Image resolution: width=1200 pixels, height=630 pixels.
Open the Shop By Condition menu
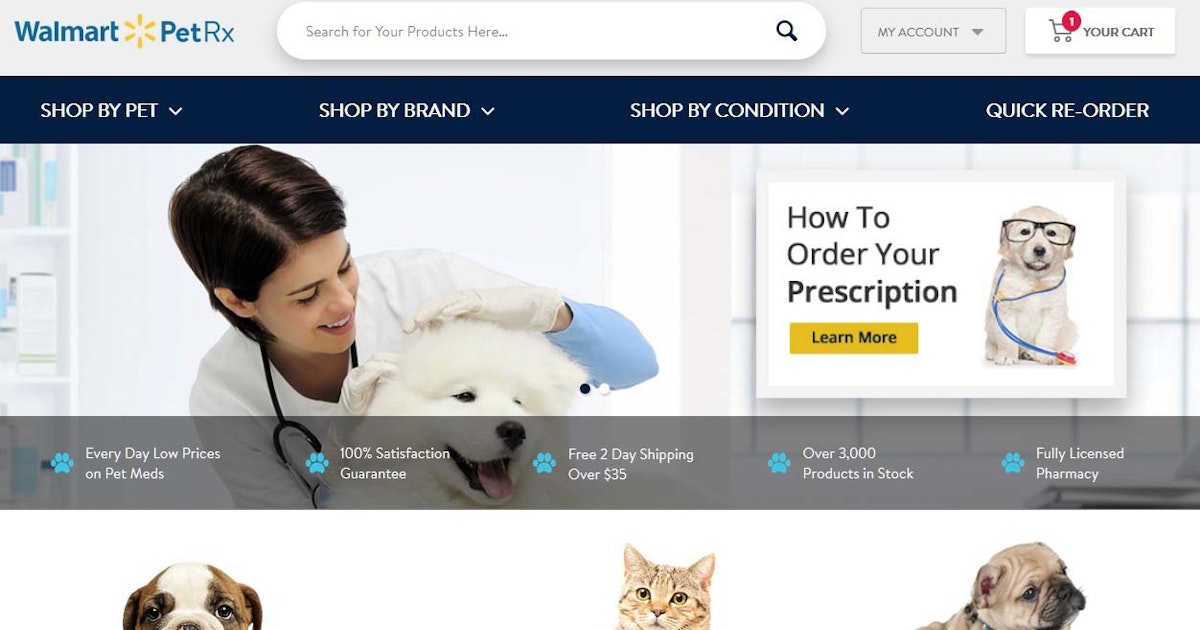(x=739, y=110)
